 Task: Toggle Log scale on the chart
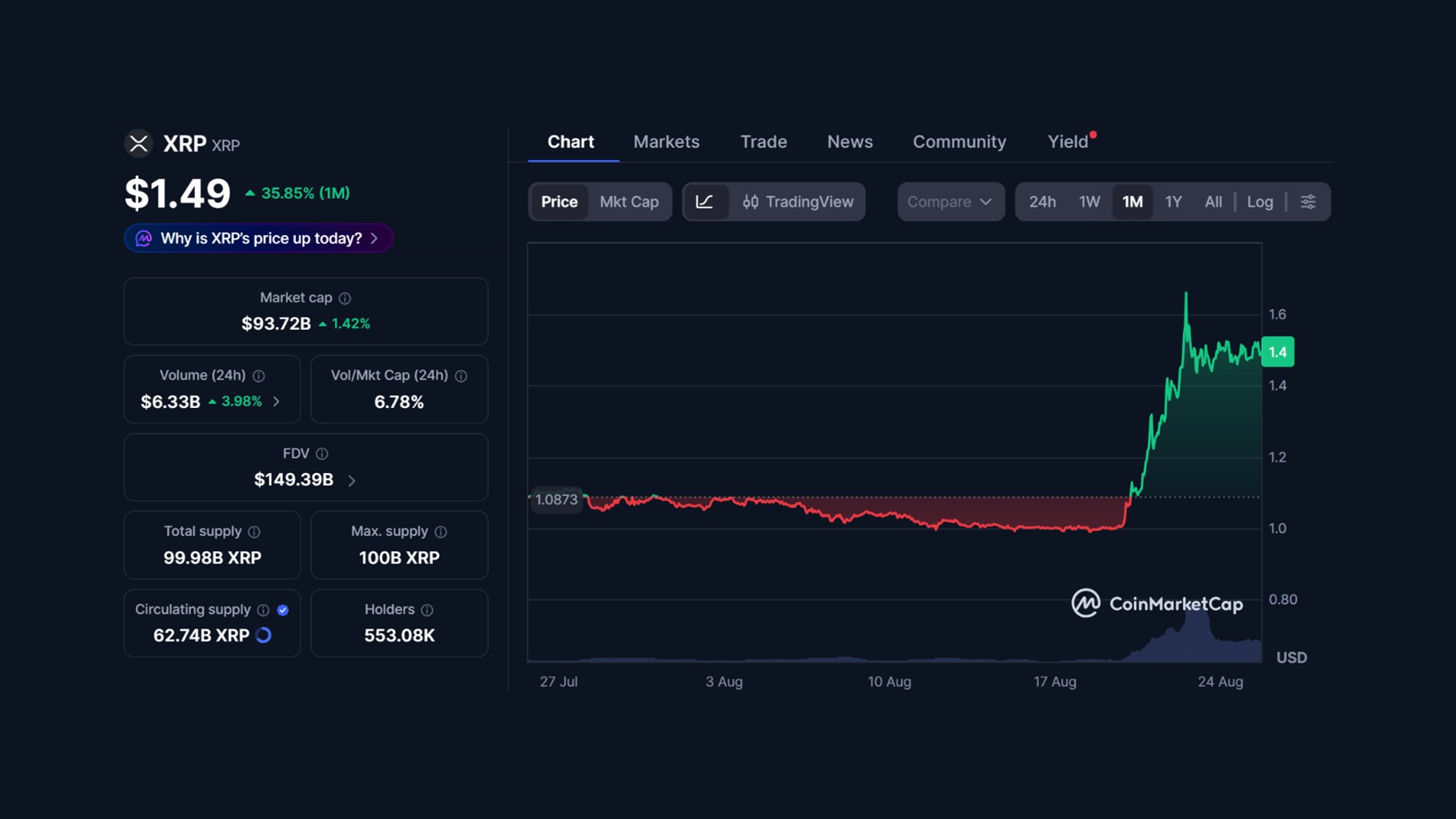1260,202
